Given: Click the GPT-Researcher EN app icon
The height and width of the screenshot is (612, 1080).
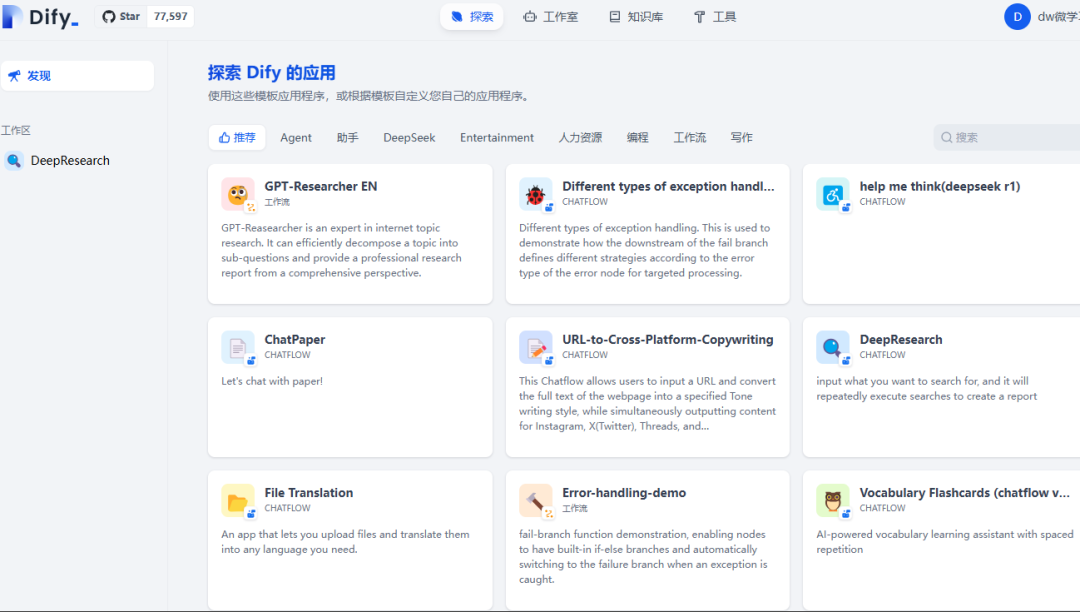Looking at the screenshot, I should [x=237, y=194].
